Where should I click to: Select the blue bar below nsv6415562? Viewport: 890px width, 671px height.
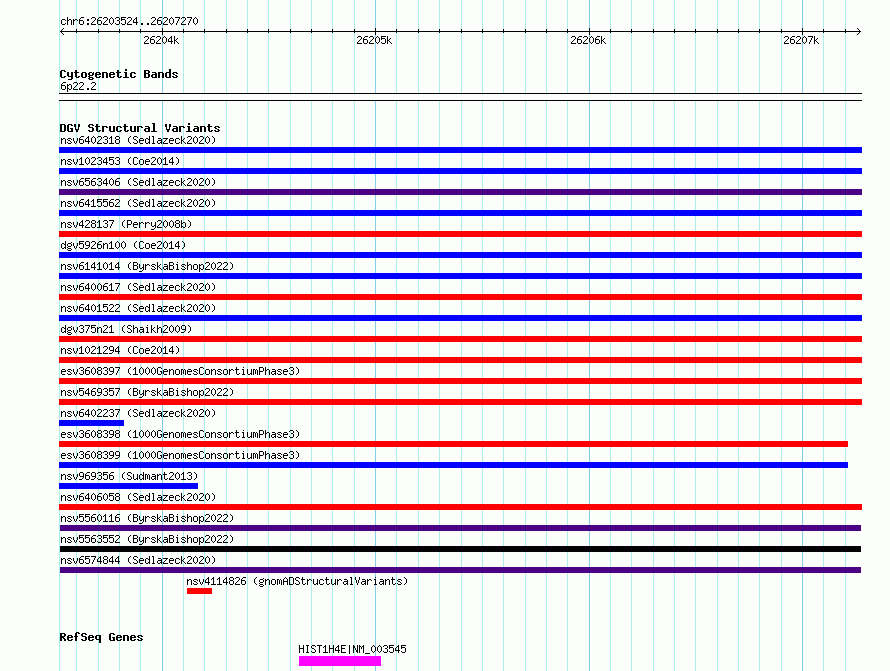[460, 213]
